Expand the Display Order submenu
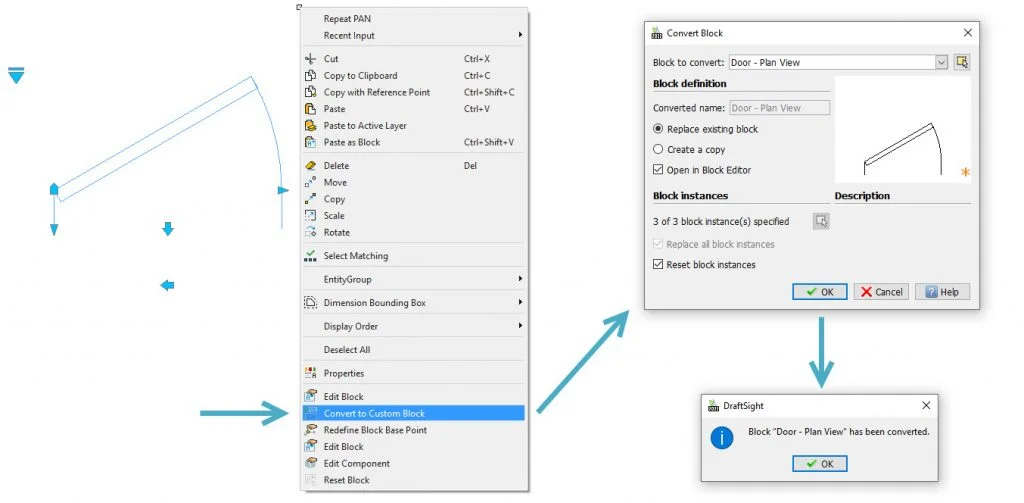This screenshot has height=503, width=1024. [420, 326]
